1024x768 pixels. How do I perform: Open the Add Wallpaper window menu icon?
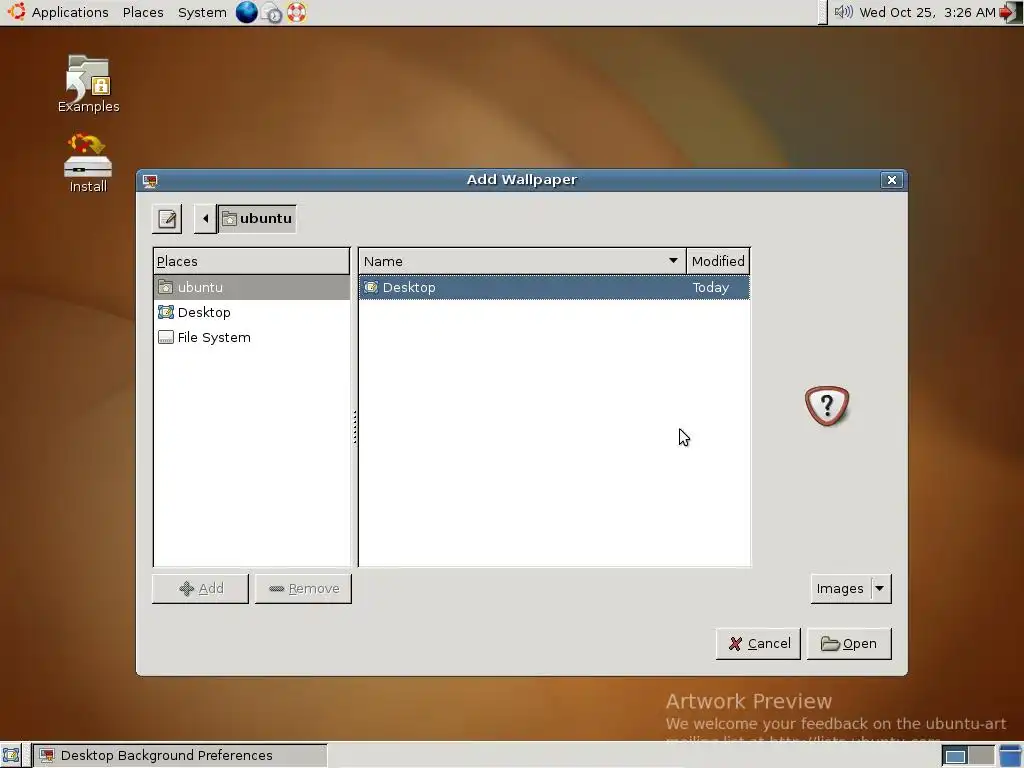[150, 181]
